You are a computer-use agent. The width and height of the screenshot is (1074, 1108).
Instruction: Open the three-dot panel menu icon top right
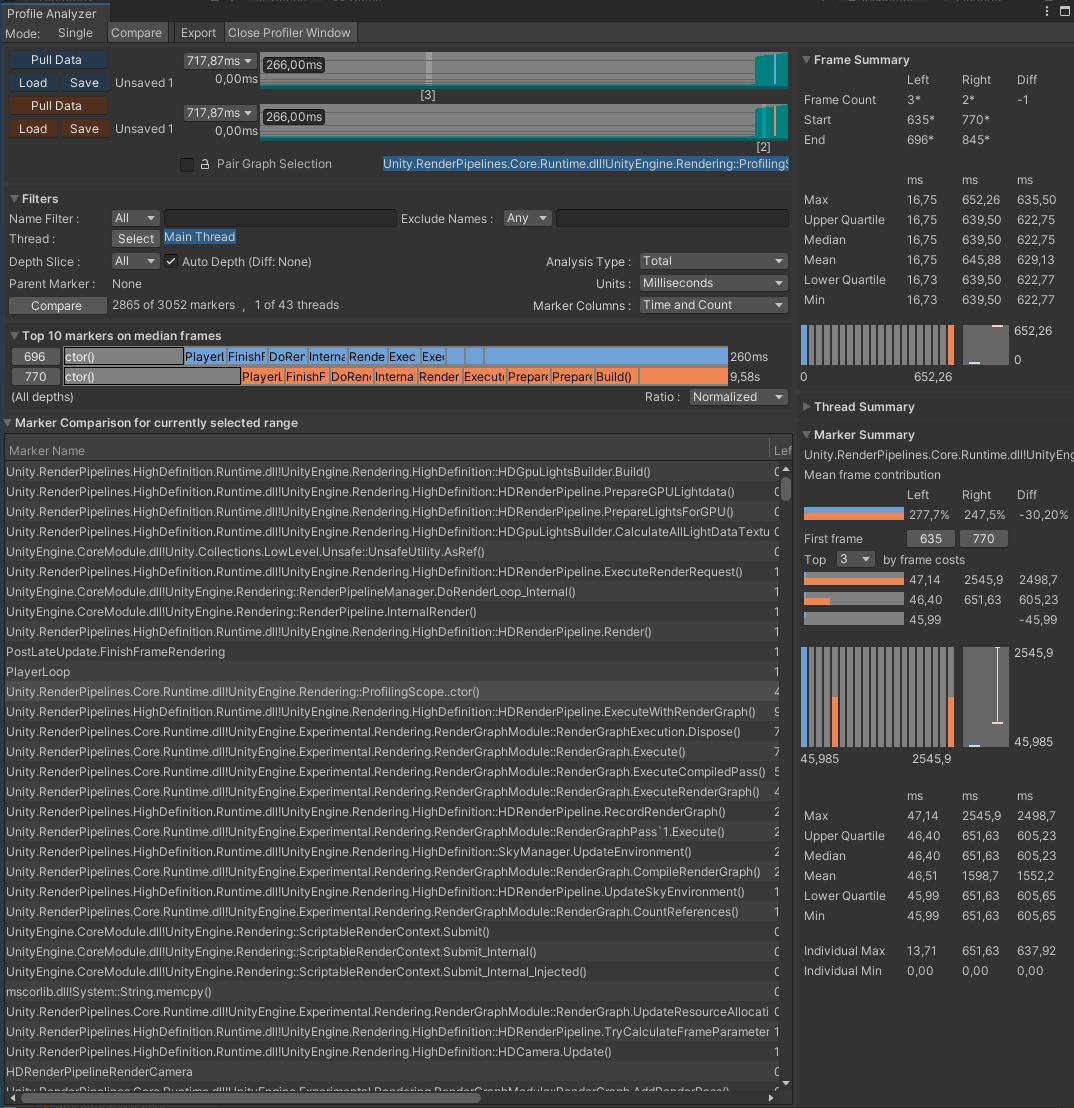[1046, 10]
